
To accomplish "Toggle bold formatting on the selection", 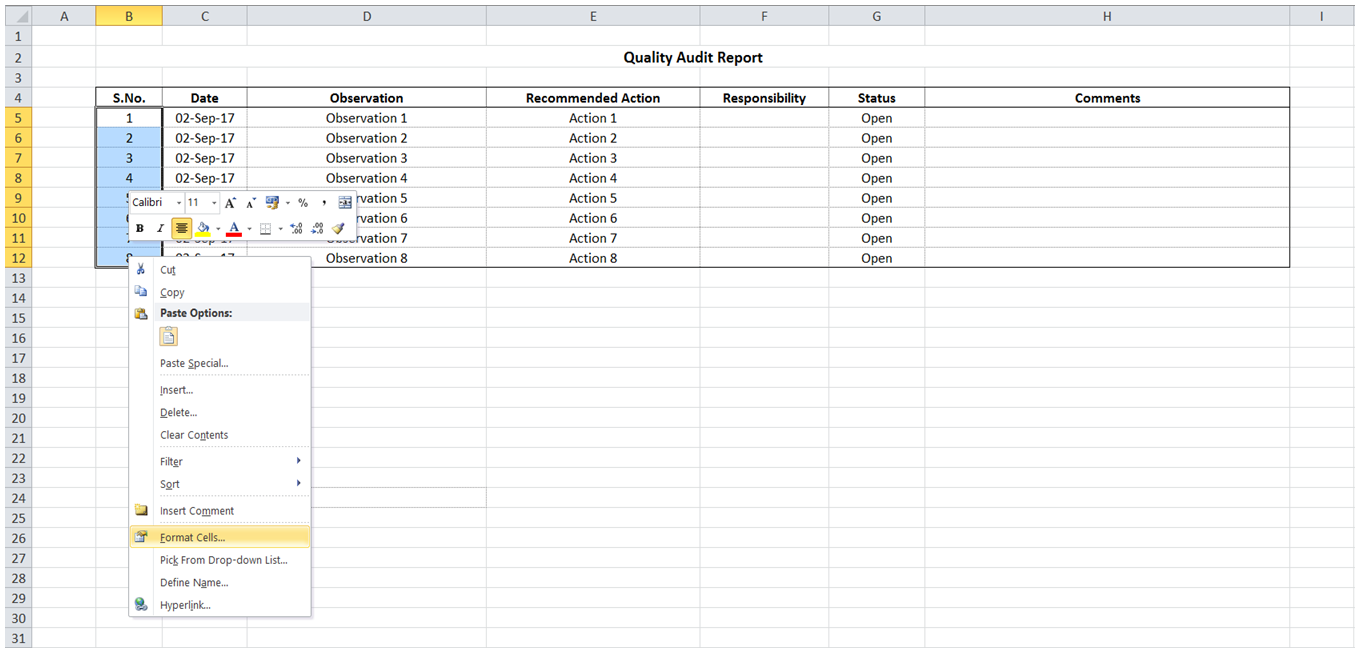I will point(139,228).
